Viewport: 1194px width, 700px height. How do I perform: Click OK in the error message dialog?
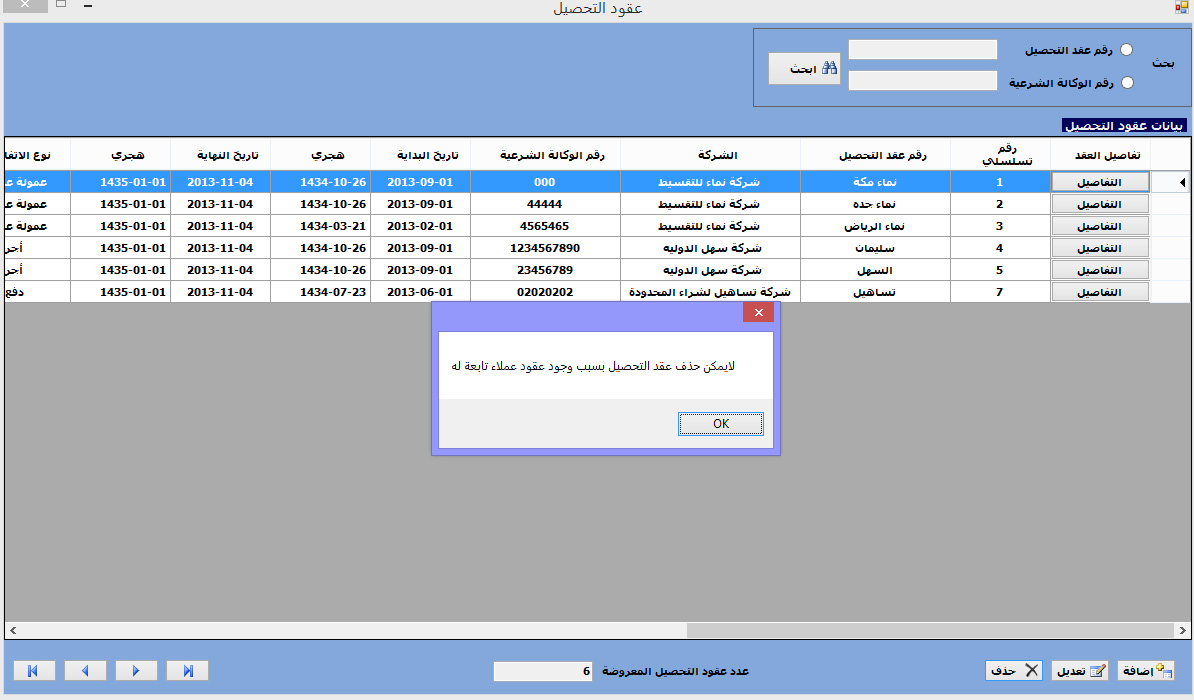(x=720, y=424)
